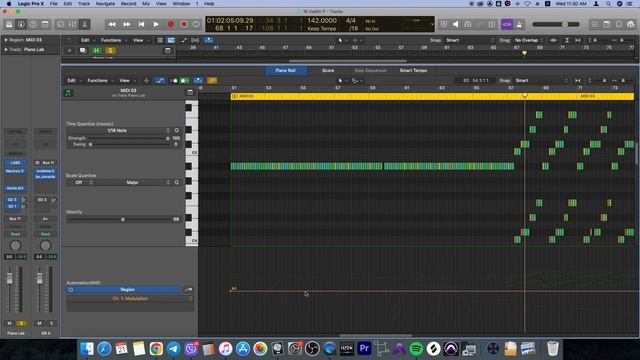Click the Fast Forward transport button
Viewport: 640px width, 360px height.
click(x=127, y=24)
